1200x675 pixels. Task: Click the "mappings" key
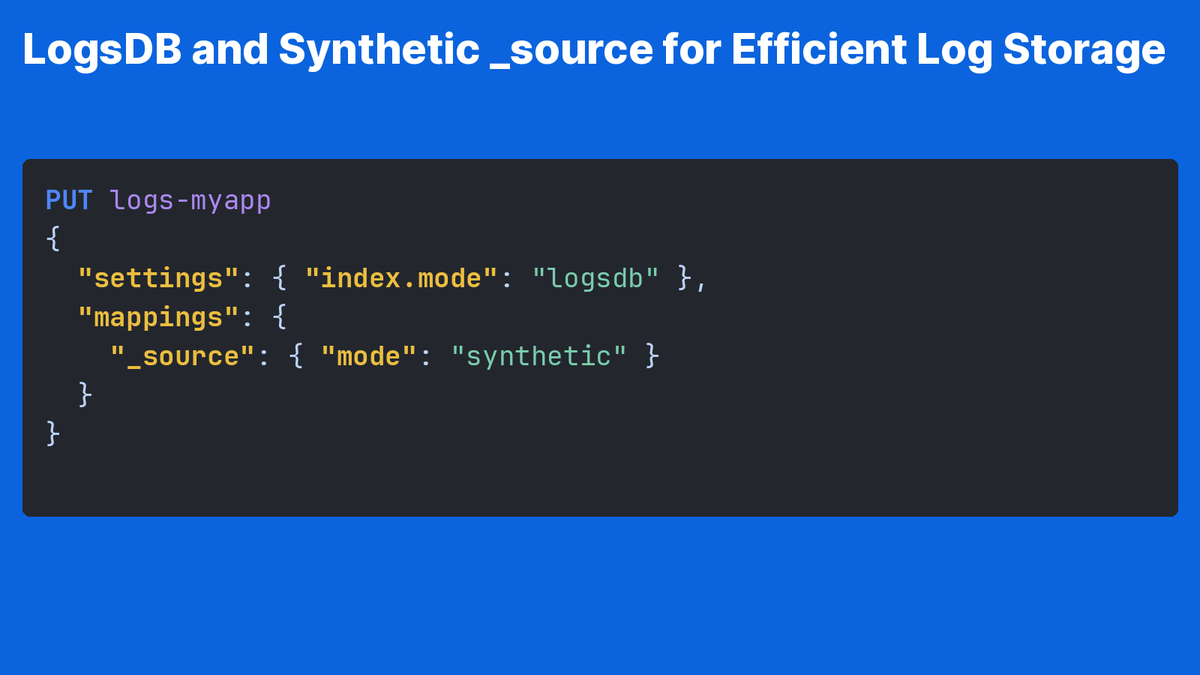[158, 318]
